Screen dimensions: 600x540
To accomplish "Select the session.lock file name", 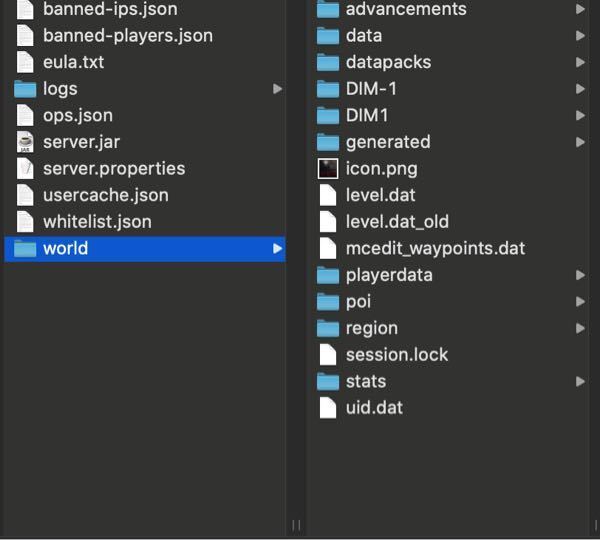I will click(x=397, y=355).
